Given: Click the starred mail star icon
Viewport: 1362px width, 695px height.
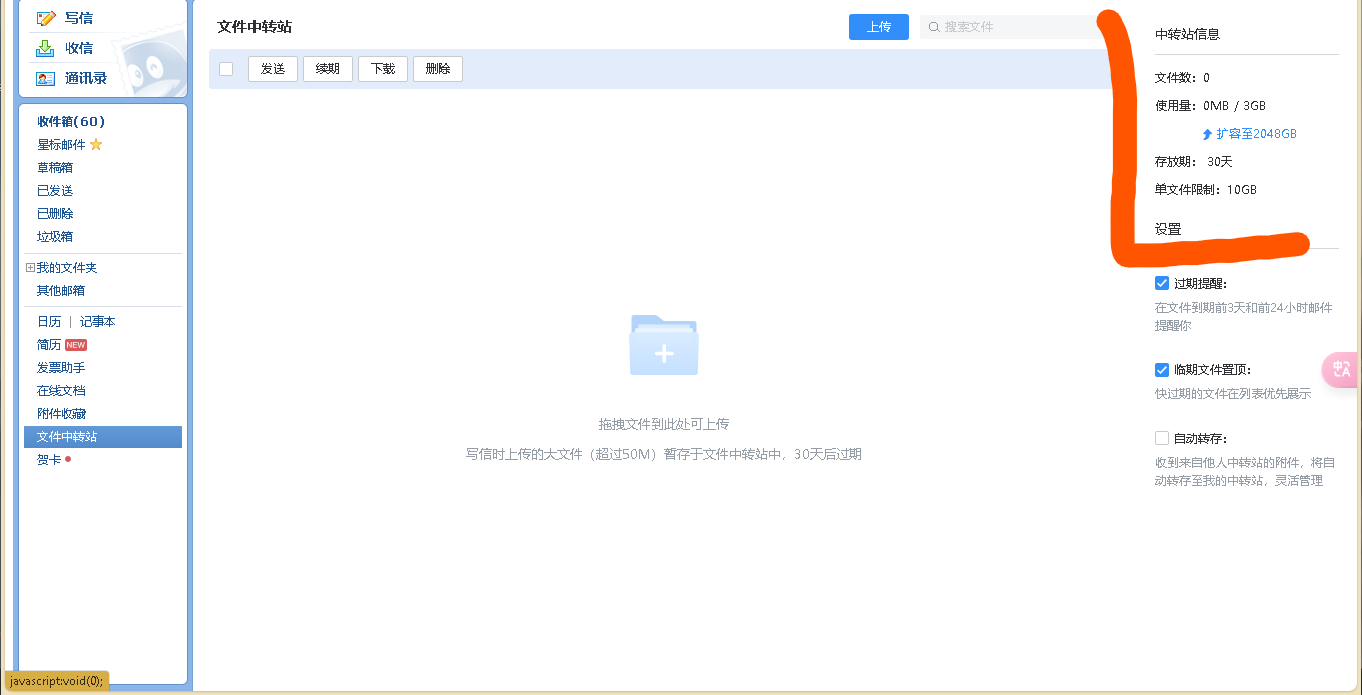Looking at the screenshot, I should click(x=96, y=145).
